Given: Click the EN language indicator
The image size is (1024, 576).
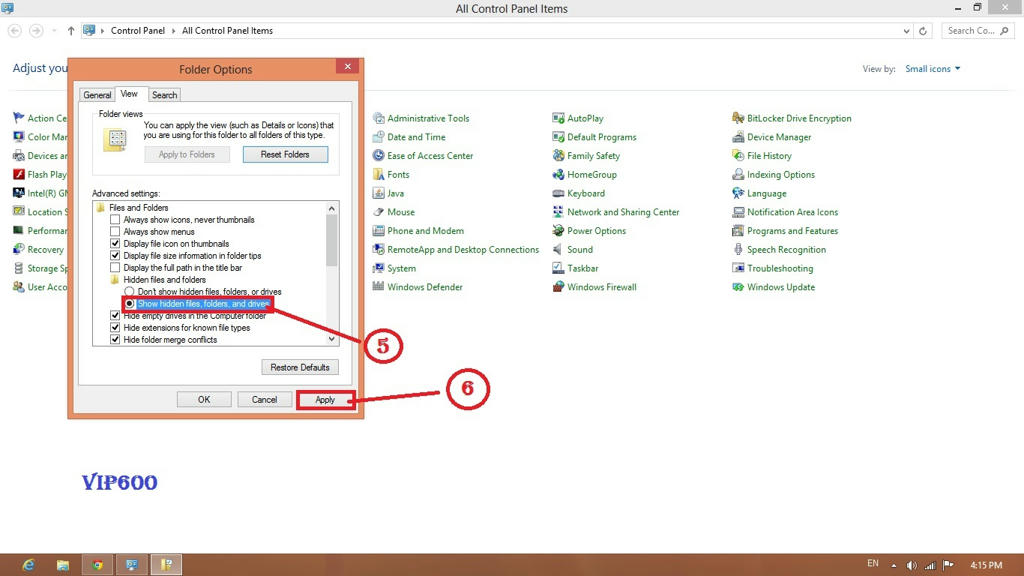Looking at the screenshot, I should 872,564.
